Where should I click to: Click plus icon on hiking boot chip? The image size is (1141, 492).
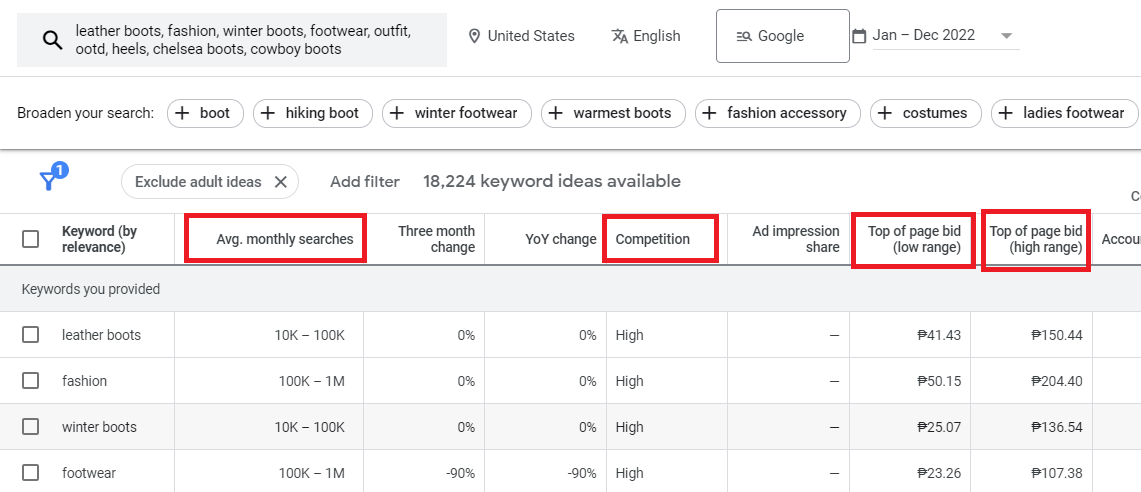pos(269,113)
